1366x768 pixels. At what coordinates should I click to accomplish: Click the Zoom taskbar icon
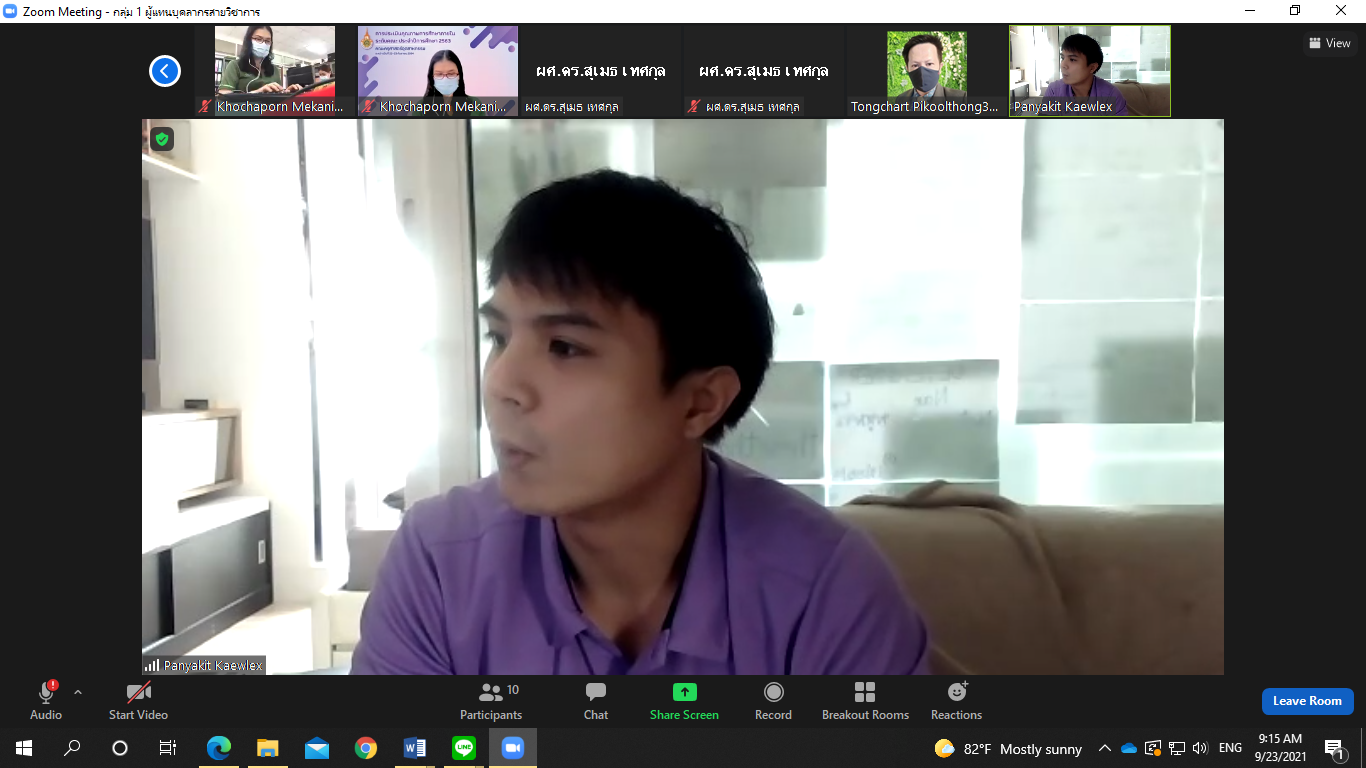click(512, 748)
